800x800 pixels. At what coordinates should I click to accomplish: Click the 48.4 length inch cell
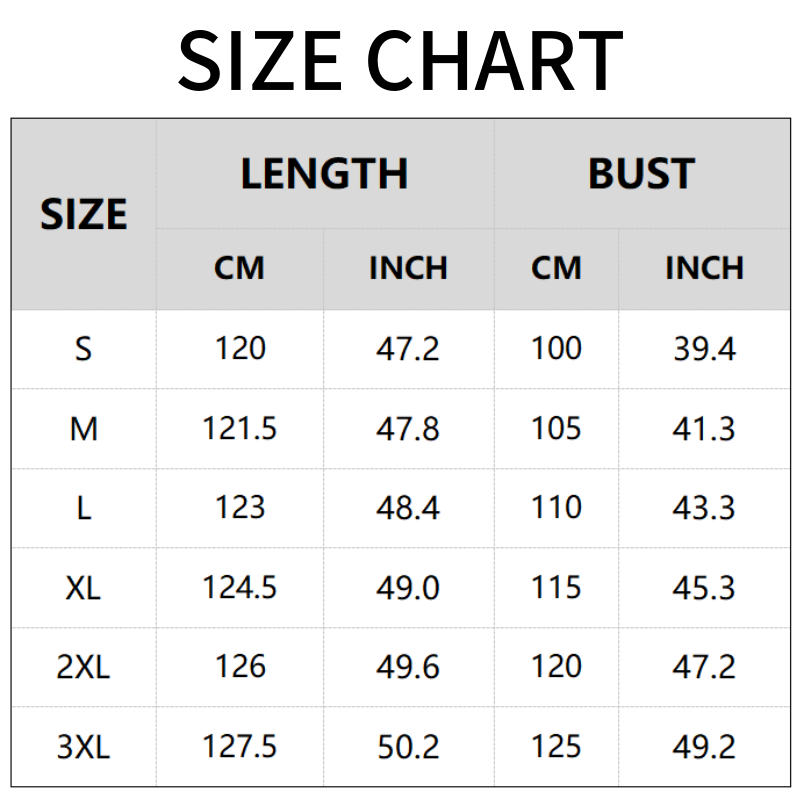point(408,508)
